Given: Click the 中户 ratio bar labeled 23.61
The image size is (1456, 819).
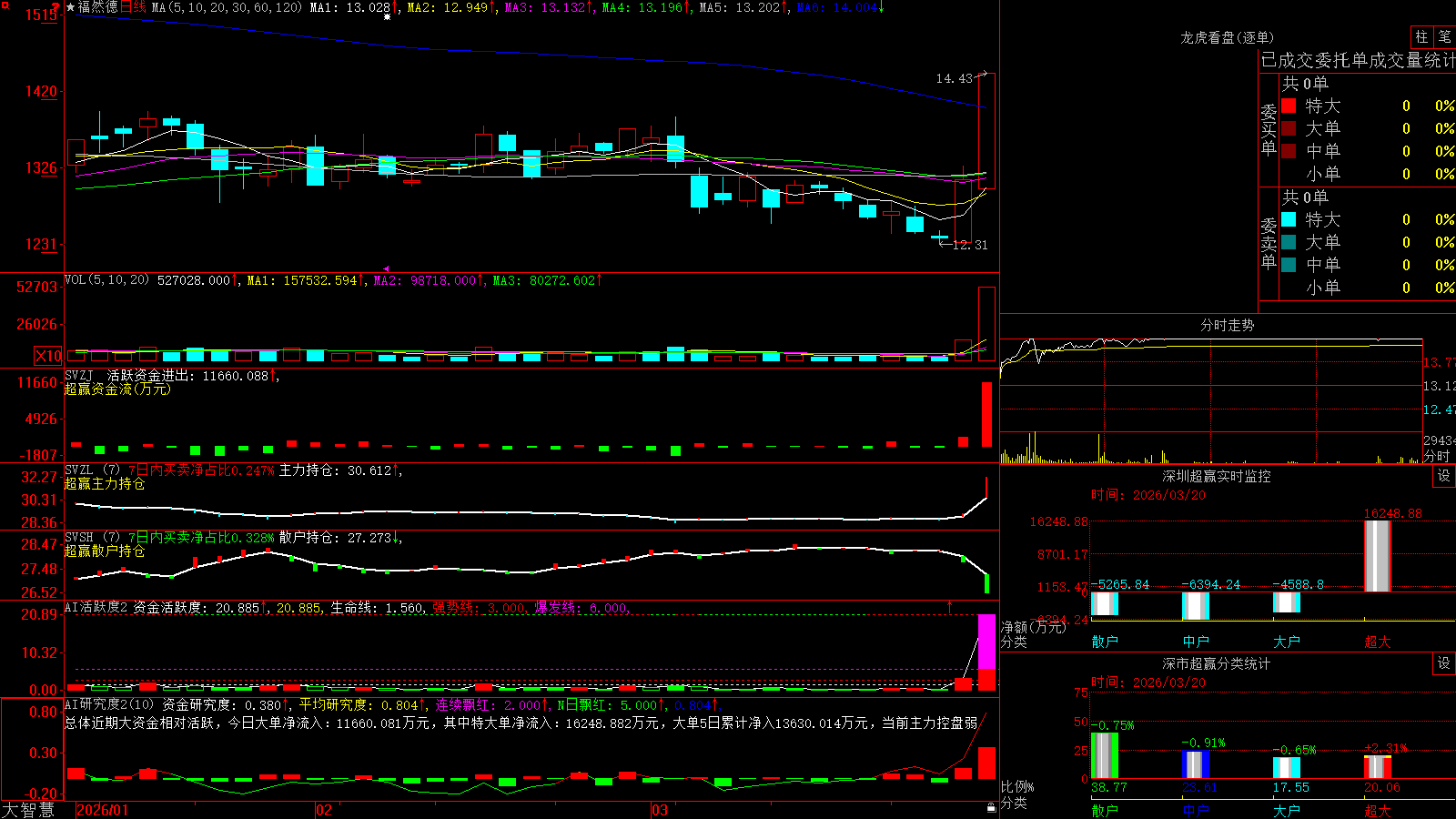Looking at the screenshot, I should point(1196,764).
